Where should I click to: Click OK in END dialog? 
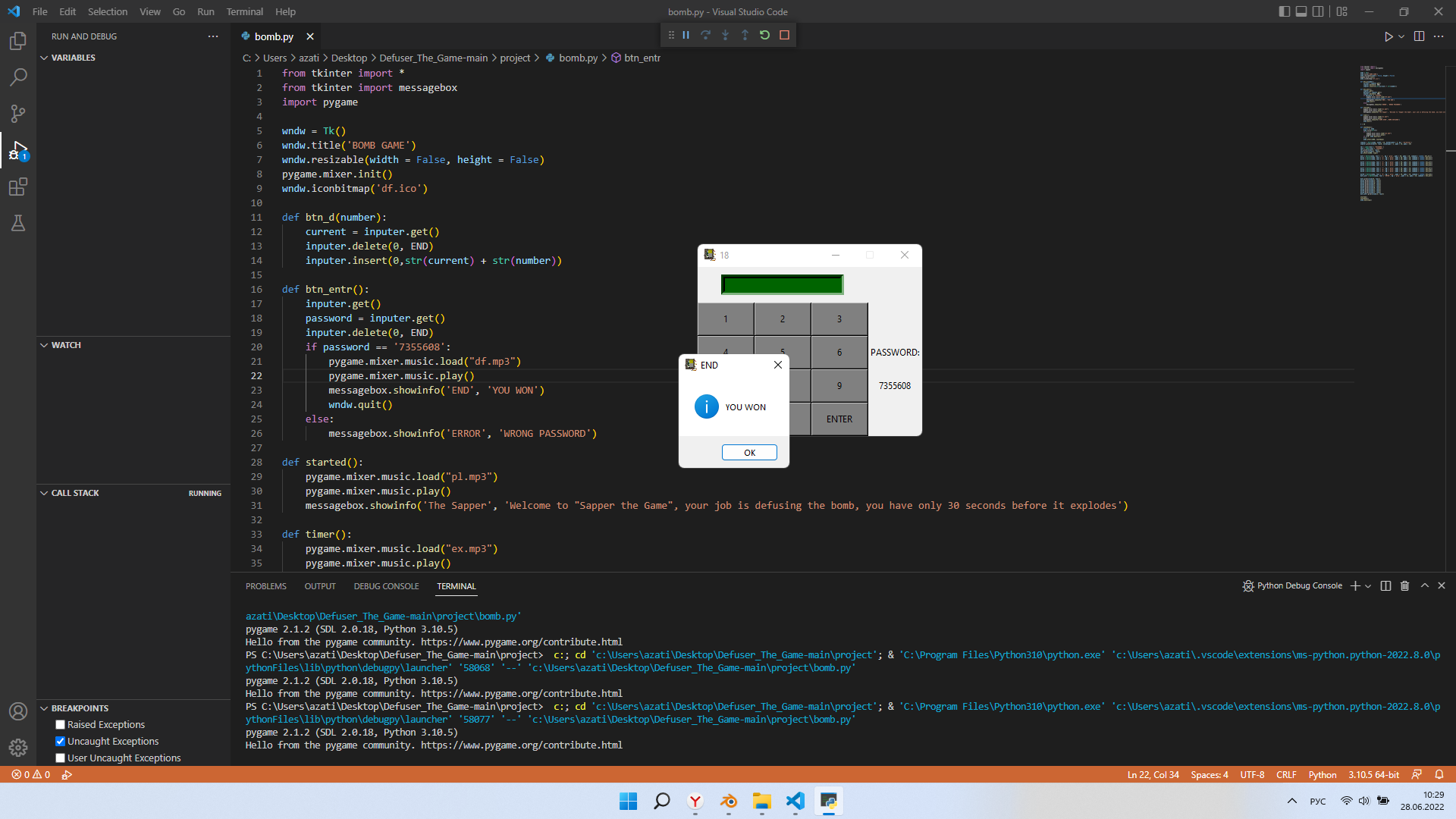pos(749,453)
